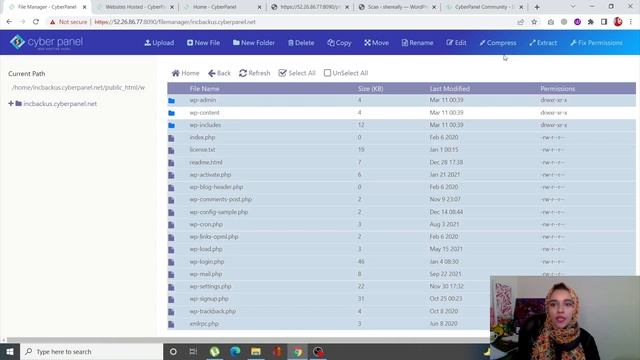Click the license.txt file icon

171,150
